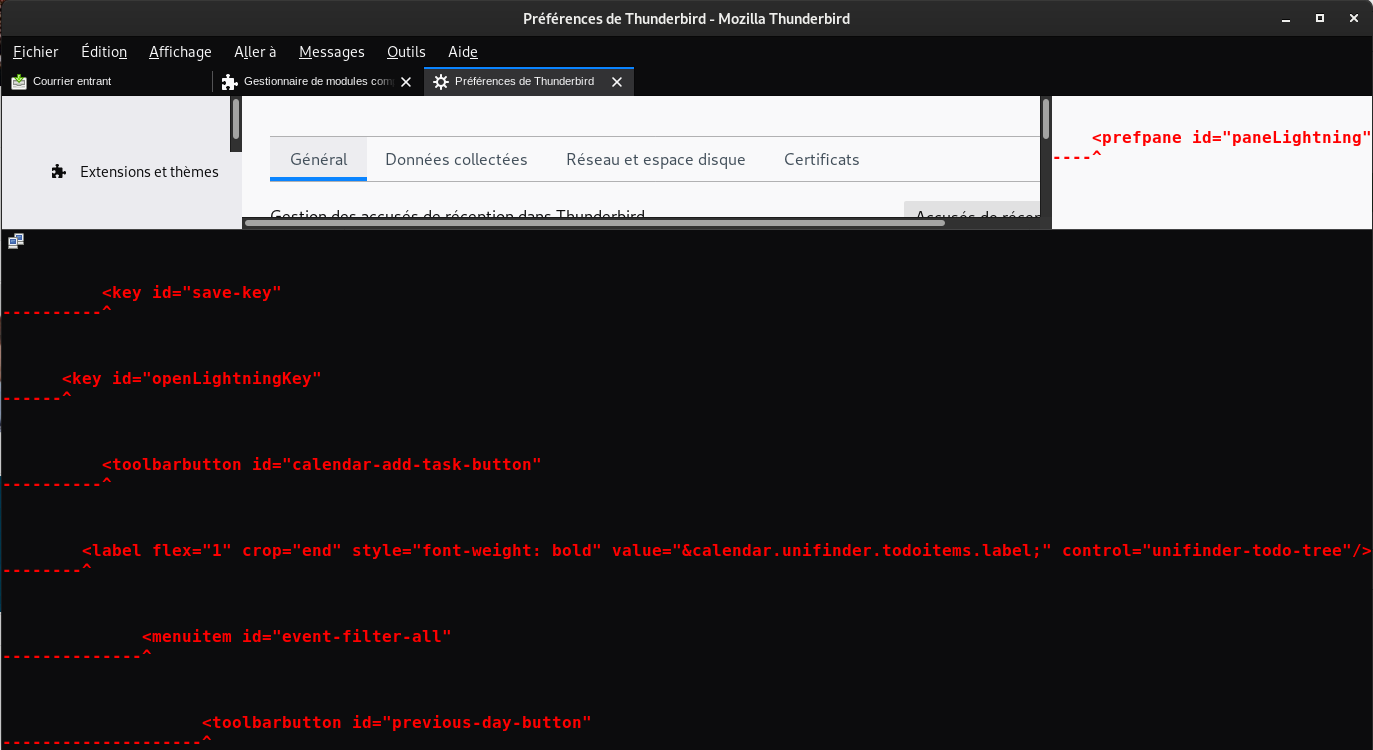Close the Gestionnaire de modules complémentaires tab

(406, 82)
